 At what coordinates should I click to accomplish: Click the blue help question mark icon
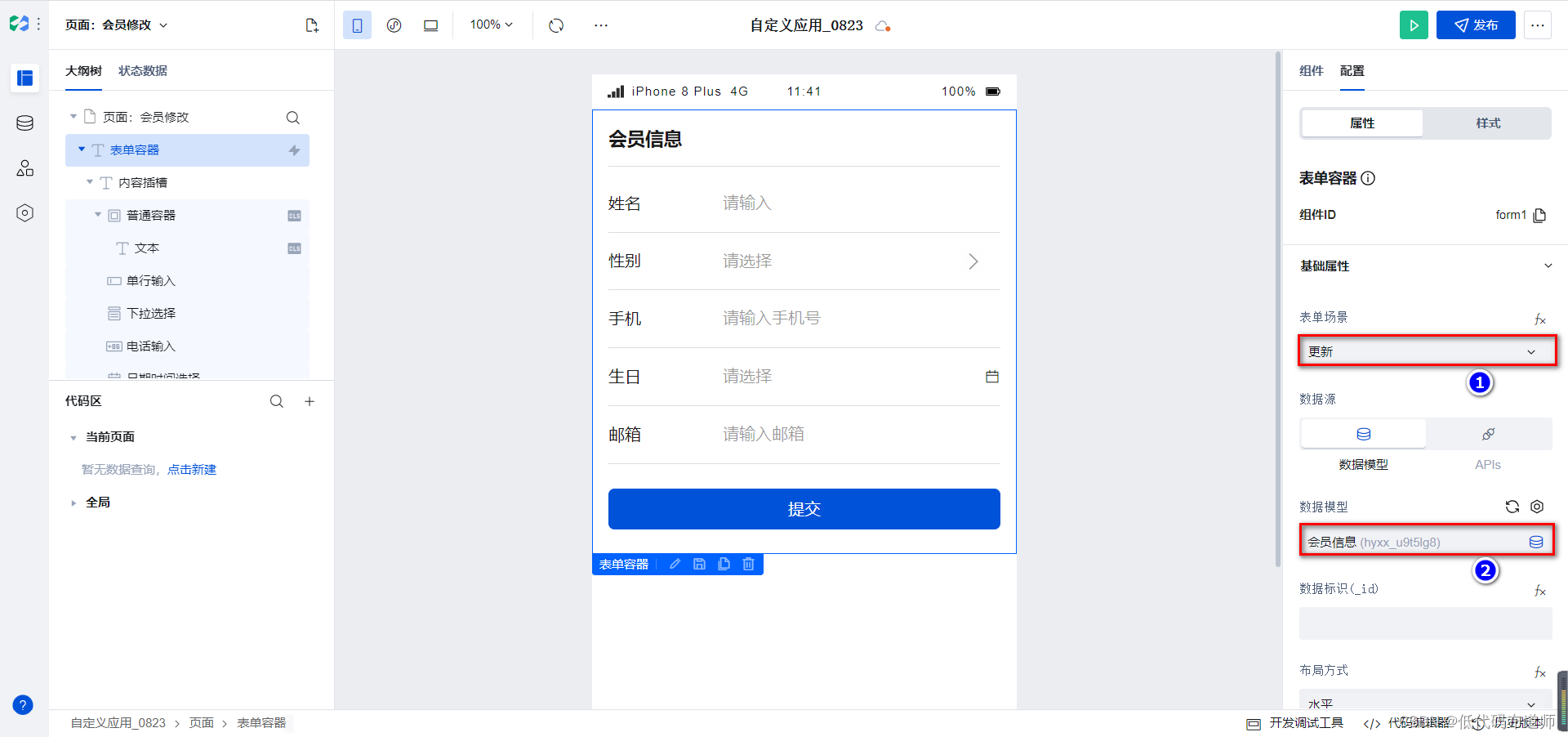(x=23, y=705)
